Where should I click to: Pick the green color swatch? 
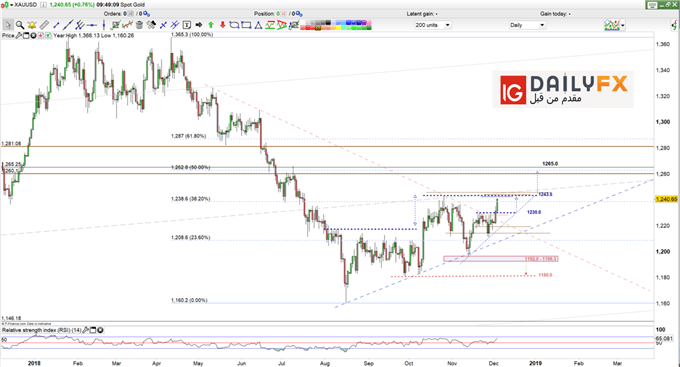(x=354, y=28)
